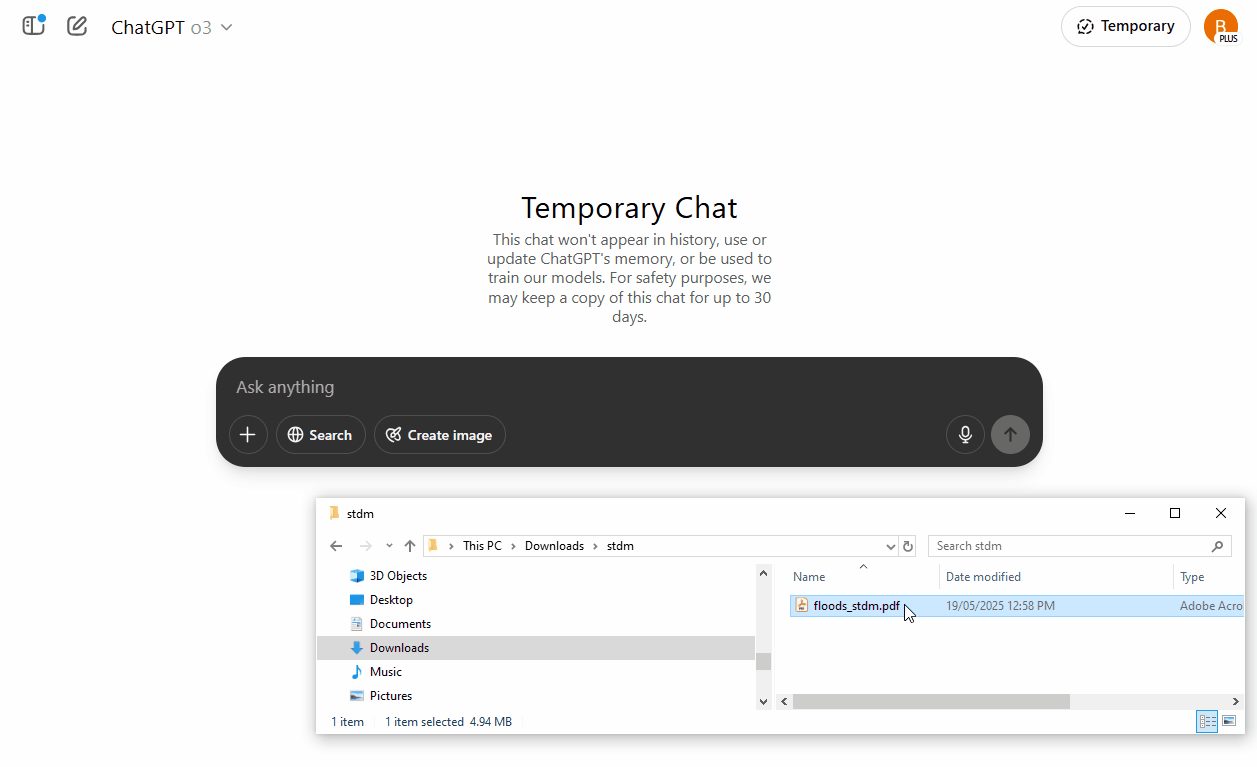Expand the address bar history dropdown
Viewport: 1257px width, 767px height.
coord(891,546)
